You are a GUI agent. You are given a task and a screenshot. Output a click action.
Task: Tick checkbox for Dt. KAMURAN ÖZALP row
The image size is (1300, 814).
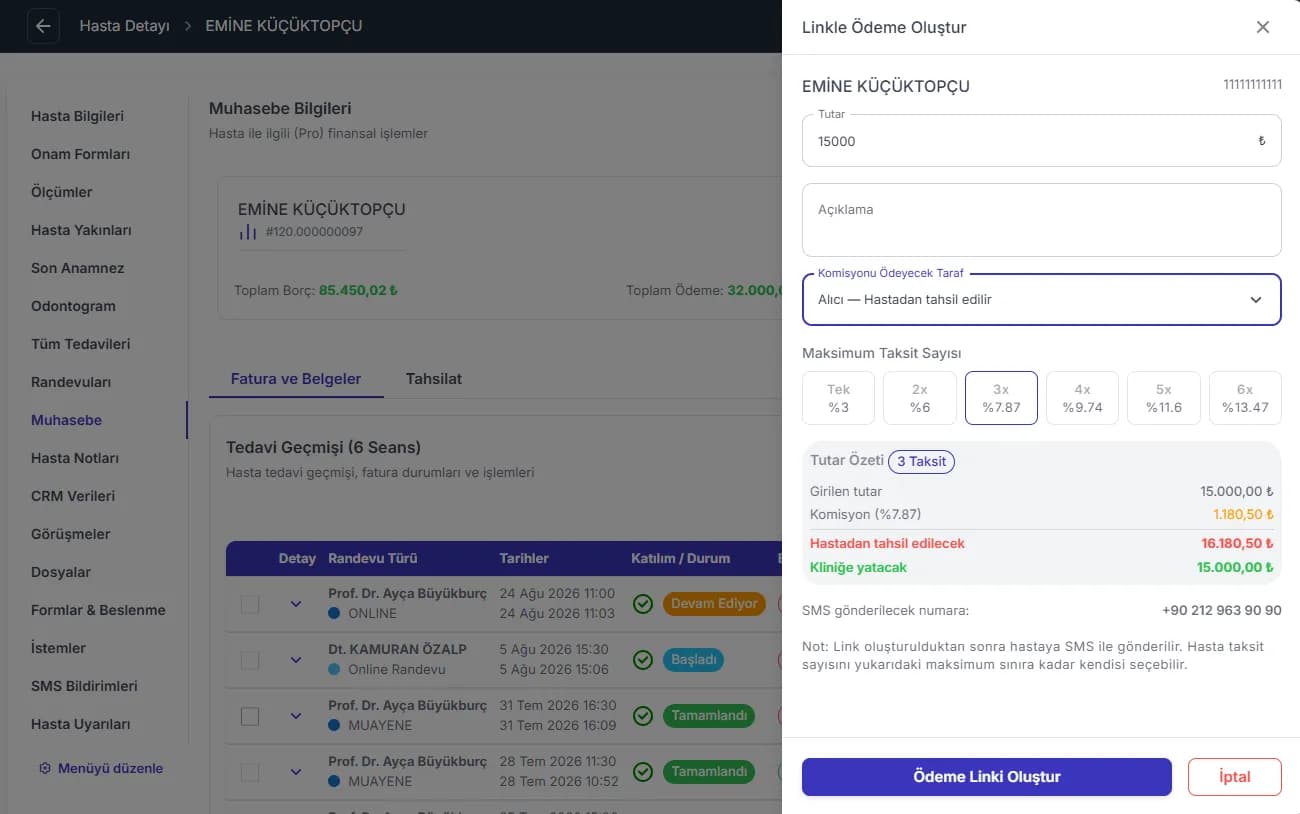250,660
